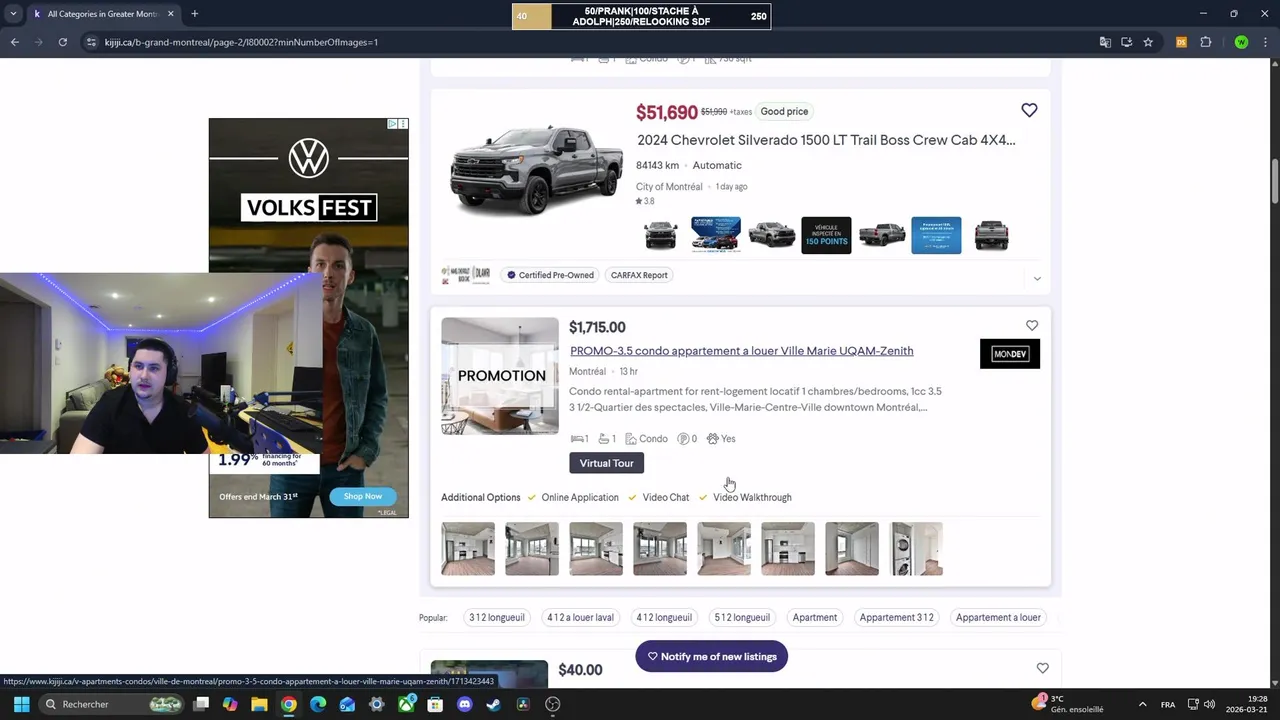Open the Windows Start menu
This screenshot has height=720, width=1280.
click(x=21, y=704)
